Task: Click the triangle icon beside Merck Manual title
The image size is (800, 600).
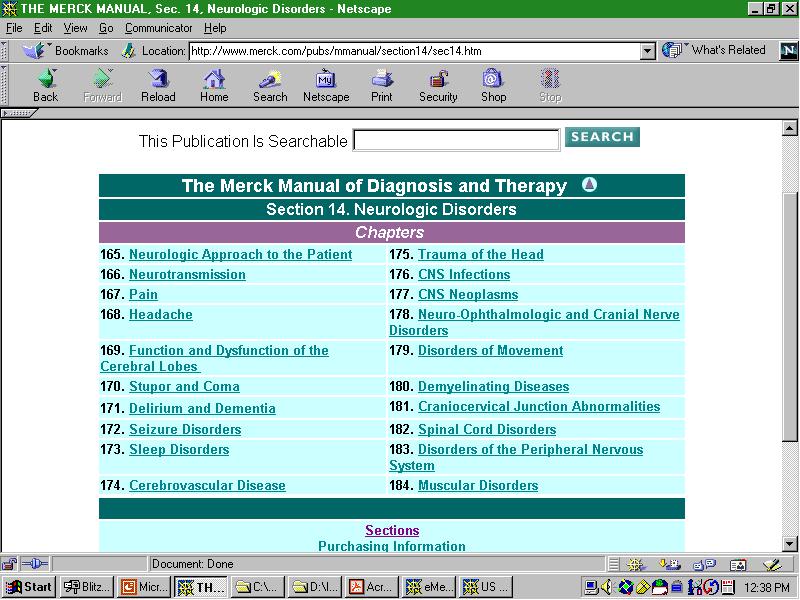Action: pyautogui.click(x=589, y=184)
